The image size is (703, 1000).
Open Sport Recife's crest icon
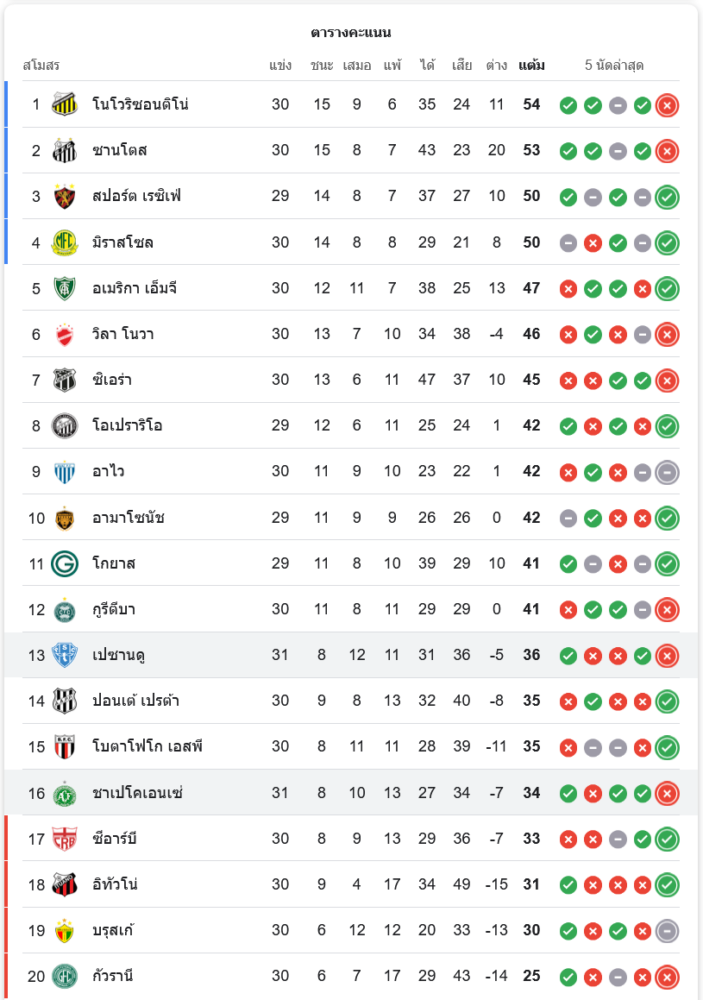tap(65, 196)
